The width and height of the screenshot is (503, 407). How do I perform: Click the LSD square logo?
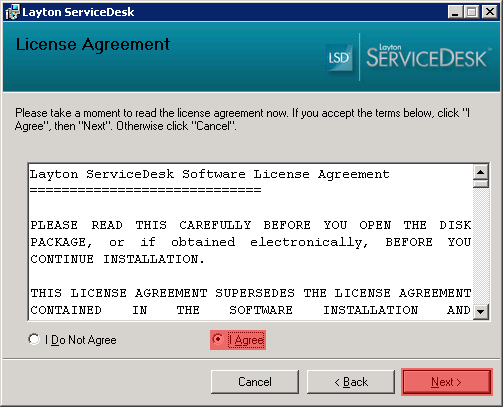coord(339,58)
